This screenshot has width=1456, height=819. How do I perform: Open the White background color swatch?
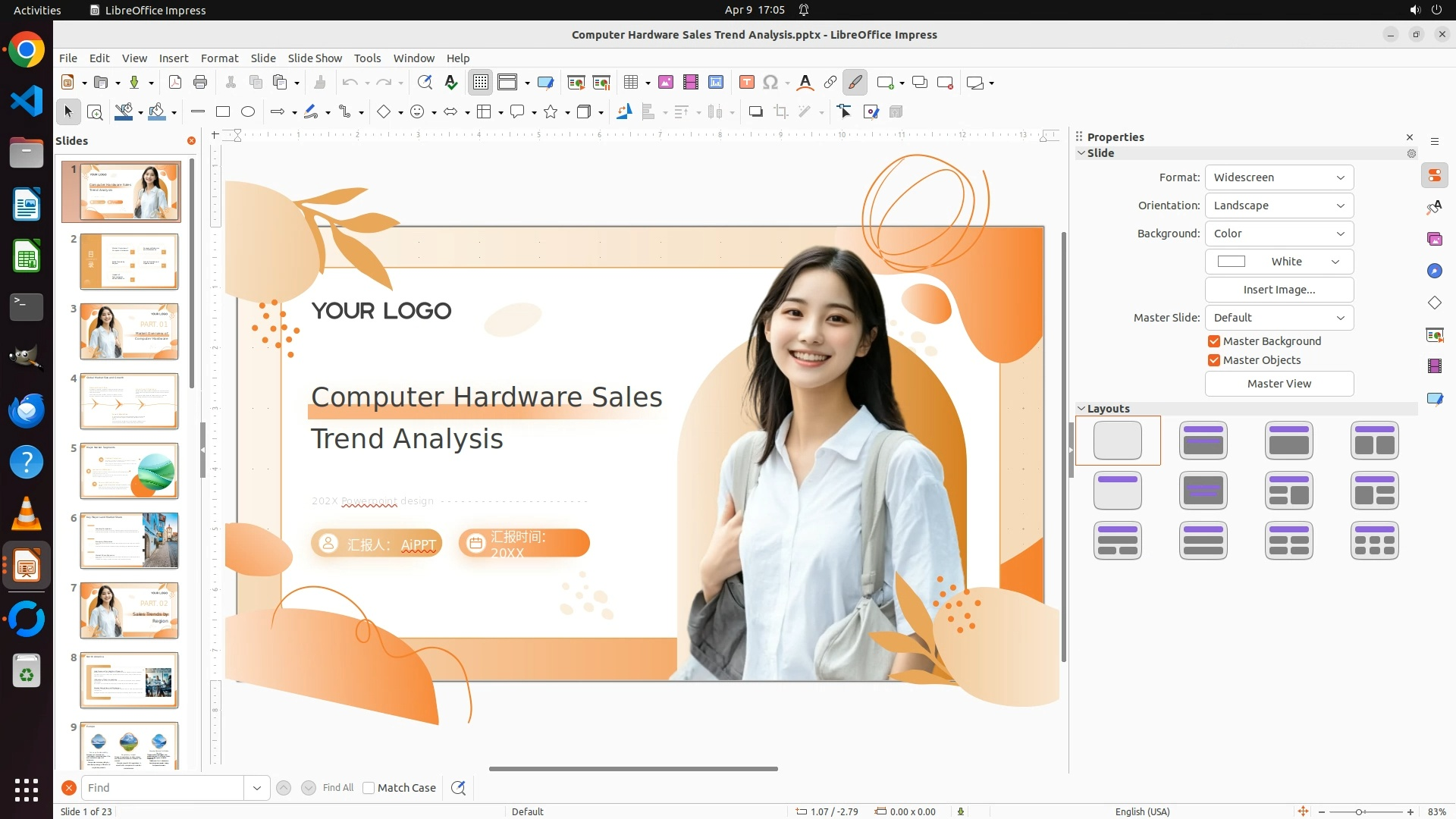(x=1279, y=262)
